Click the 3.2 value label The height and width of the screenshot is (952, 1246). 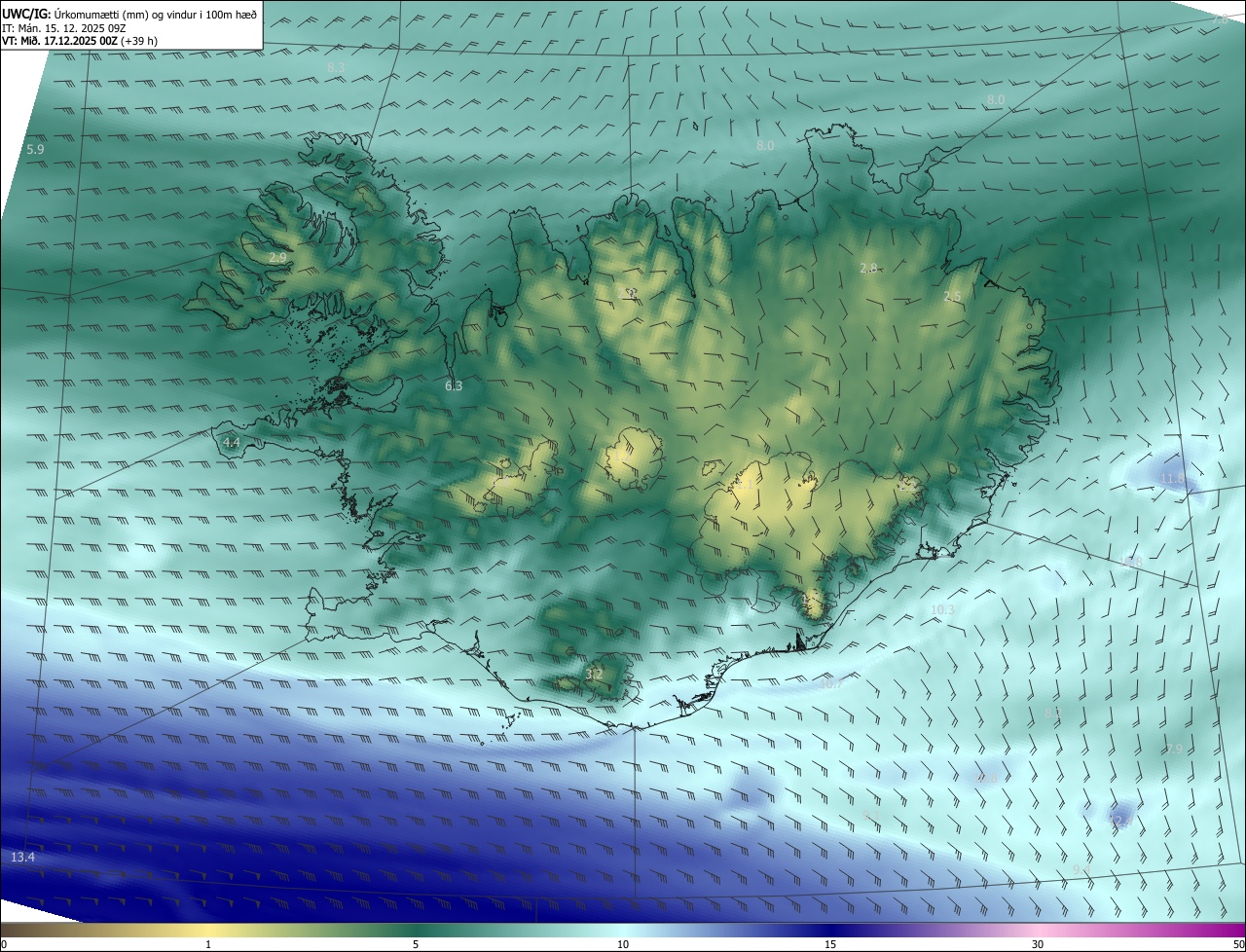click(x=594, y=674)
